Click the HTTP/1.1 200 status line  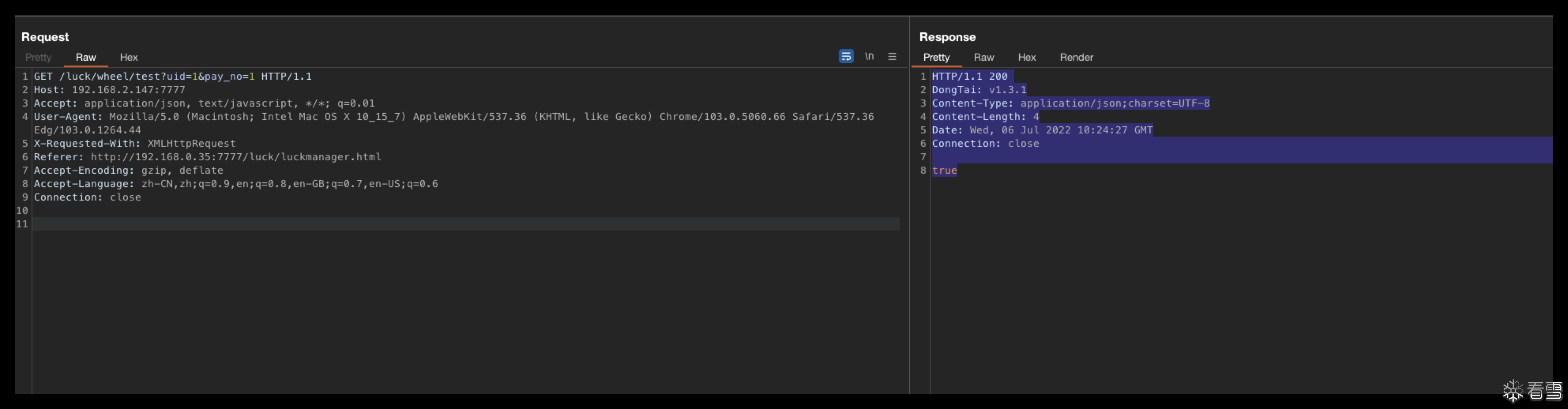tap(970, 77)
